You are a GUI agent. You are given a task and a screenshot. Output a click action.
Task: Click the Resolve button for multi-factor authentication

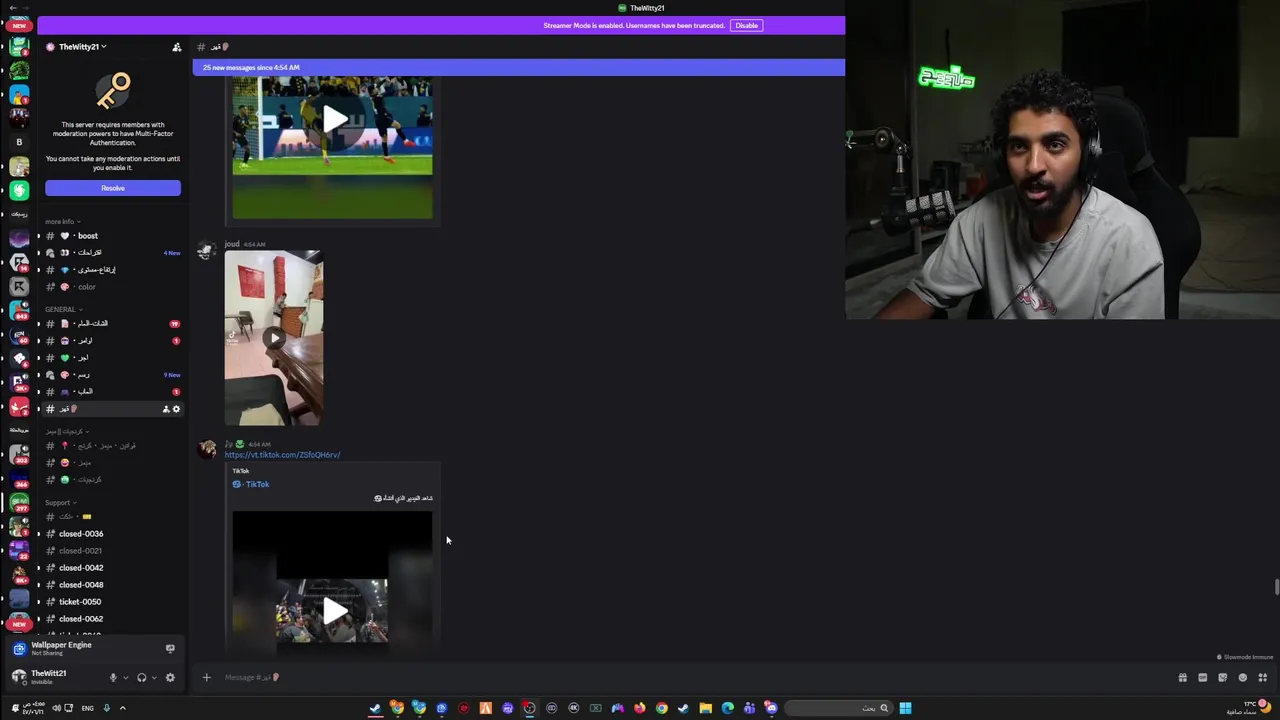coord(113,188)
